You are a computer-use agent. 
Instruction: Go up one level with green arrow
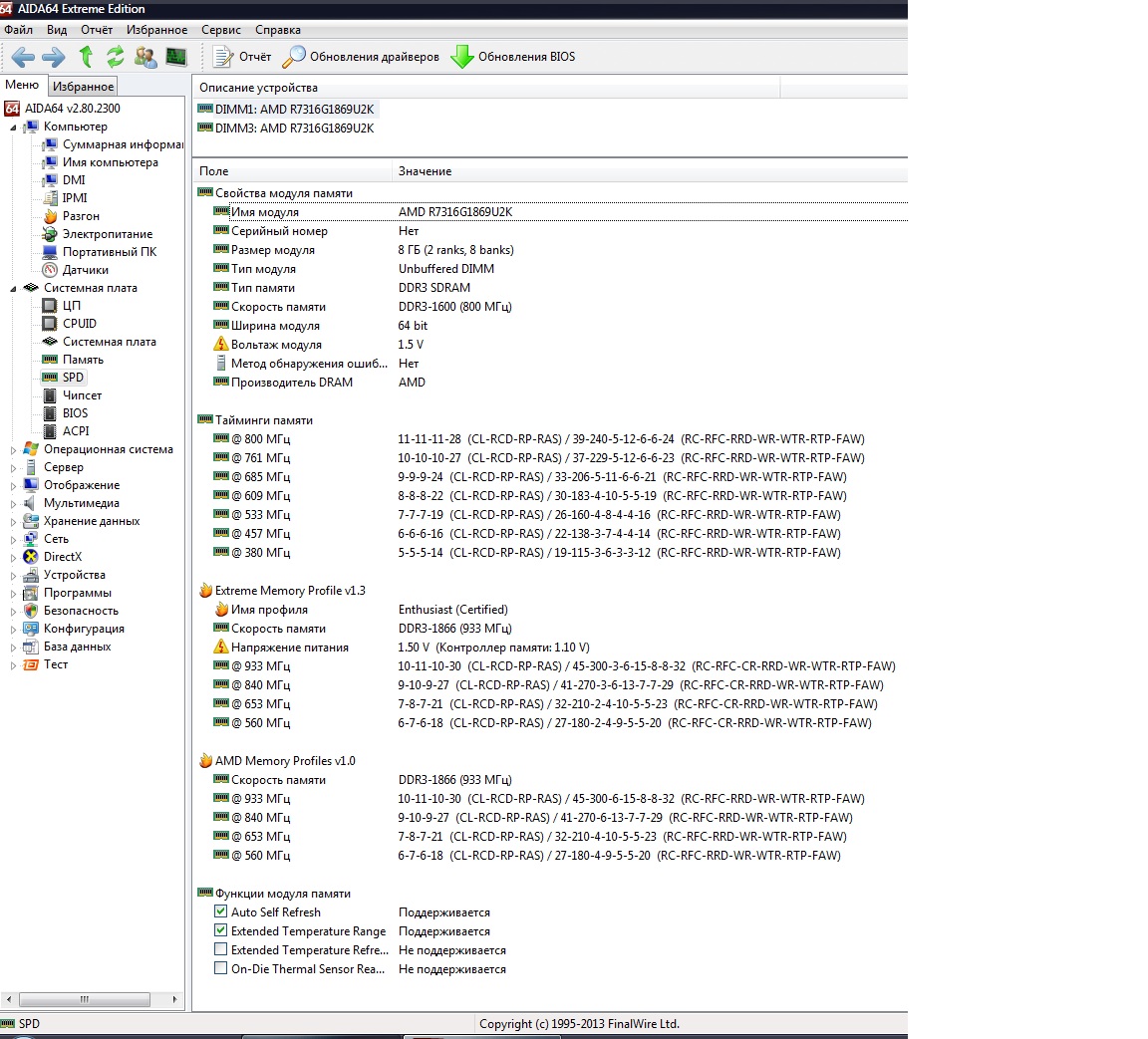pyautogui.click(x=86, y=57)
